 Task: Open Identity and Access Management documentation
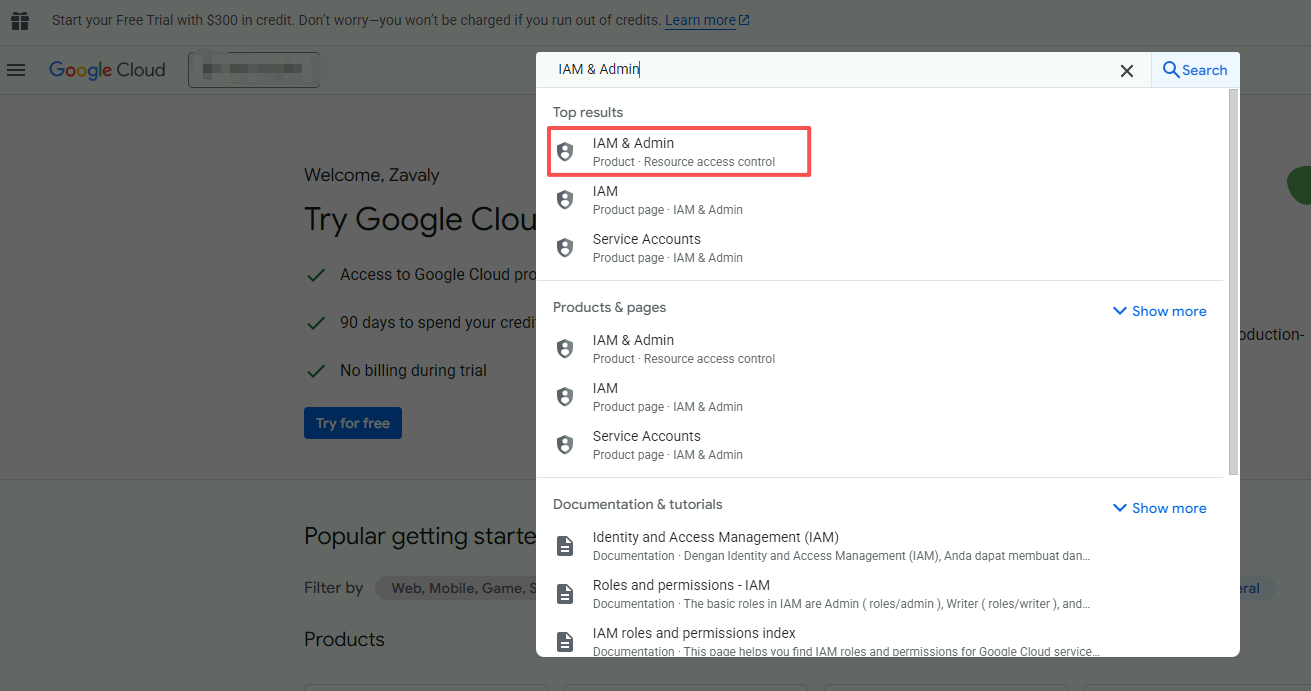pos(879,546)
